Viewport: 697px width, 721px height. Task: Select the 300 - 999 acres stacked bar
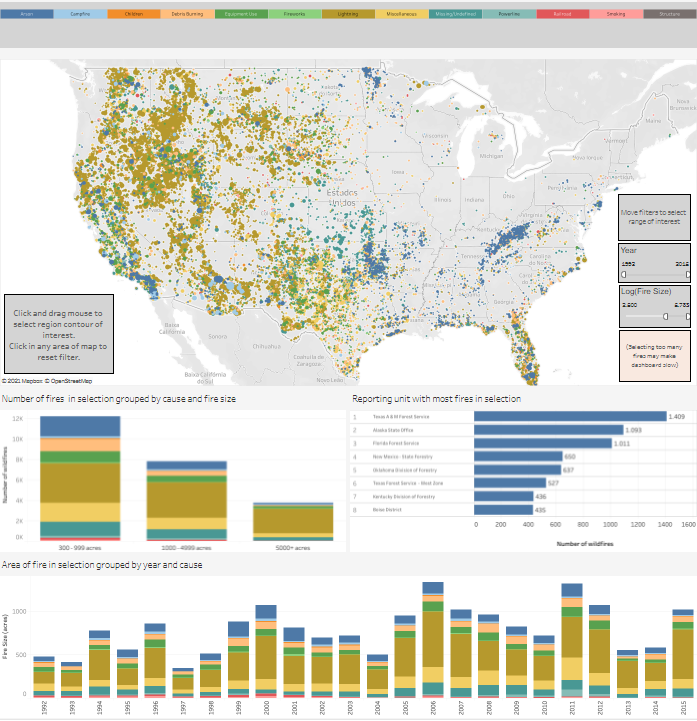point(80,480)
